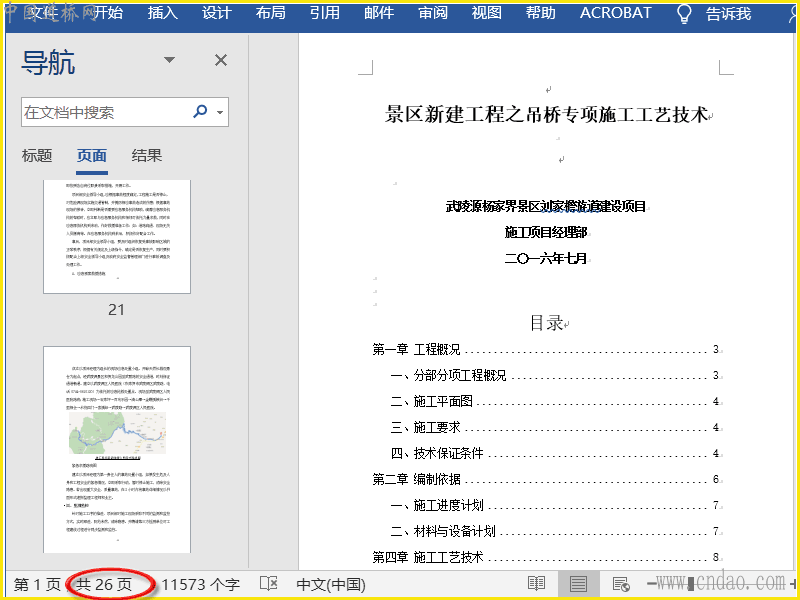800x600 pixels.
Task: Click the 目录 heading
Action: (546, 323)
